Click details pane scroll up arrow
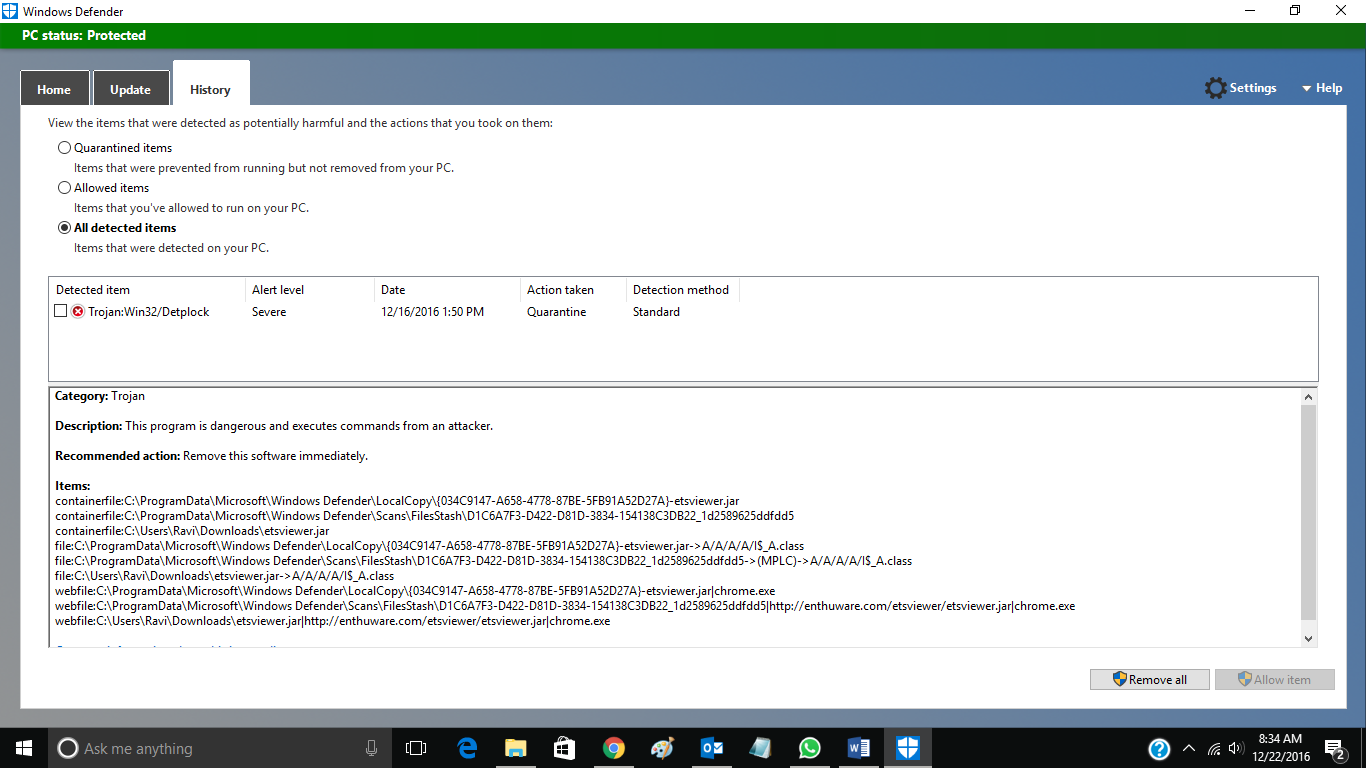Screen dimensions: 1366x768 (1309, 397)
